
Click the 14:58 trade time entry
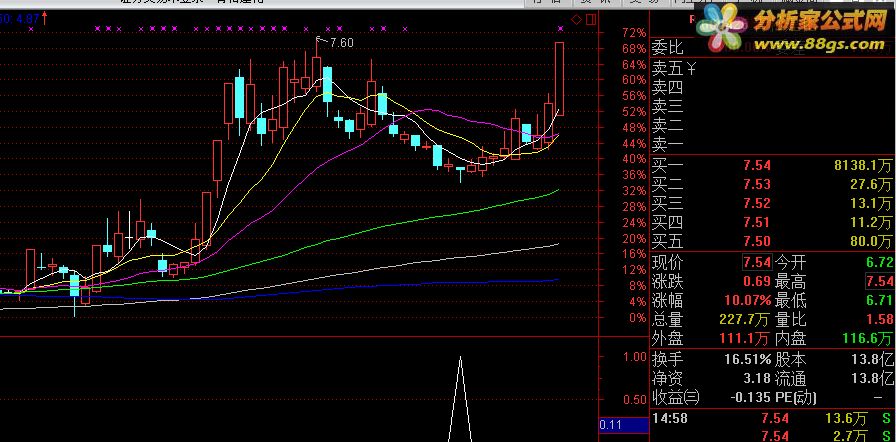[670, 419]
